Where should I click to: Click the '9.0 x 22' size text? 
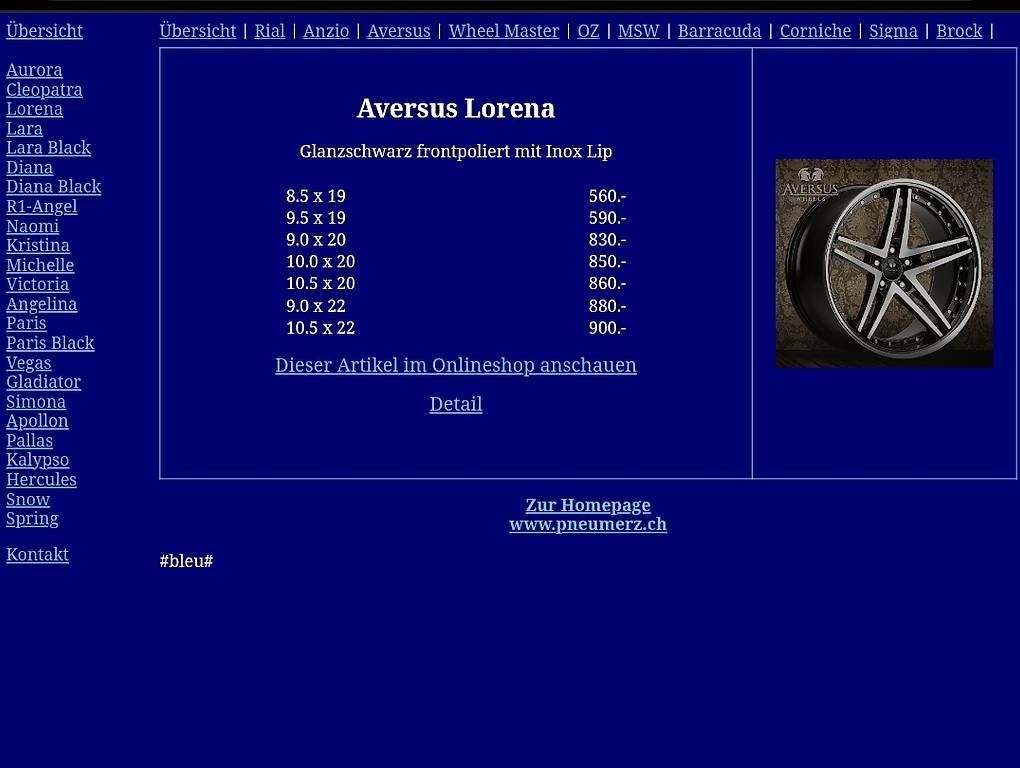coord(315,306)
